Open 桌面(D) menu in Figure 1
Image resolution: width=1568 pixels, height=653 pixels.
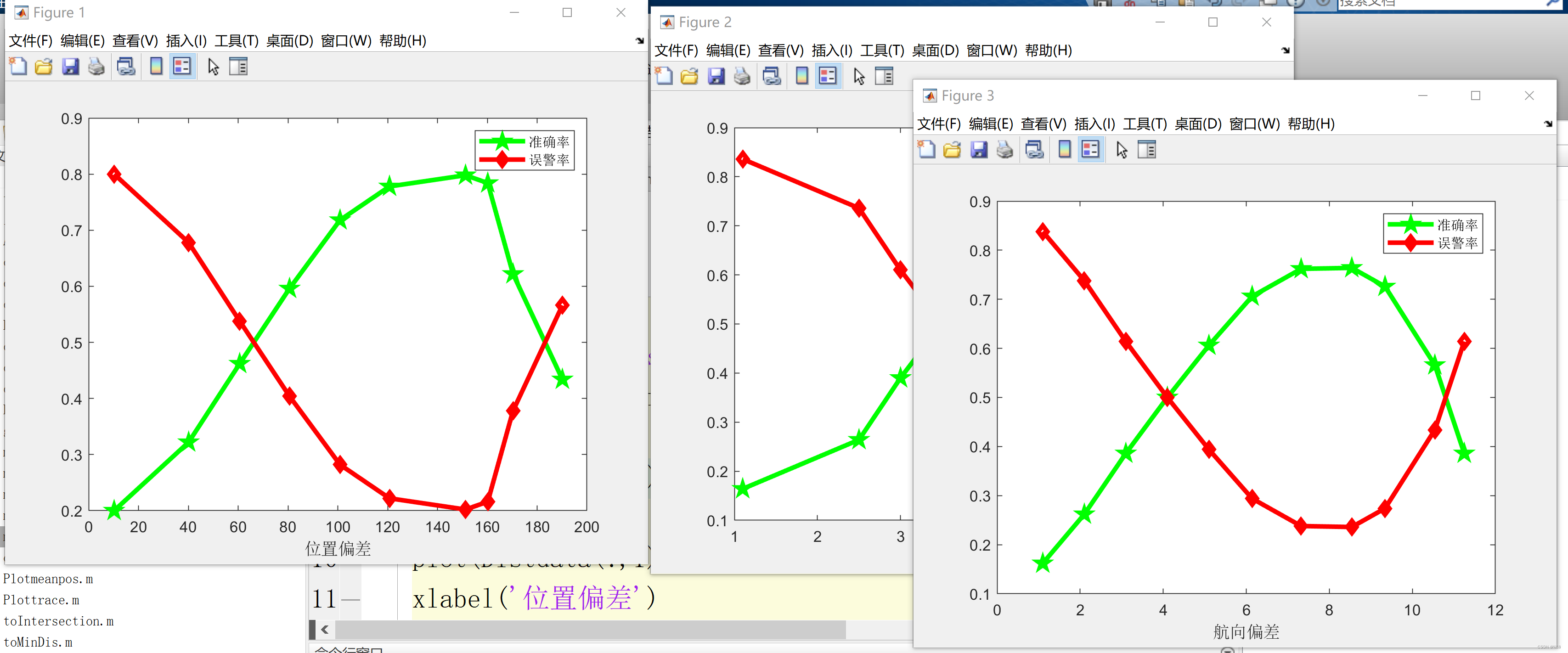[x=290, y=41]
